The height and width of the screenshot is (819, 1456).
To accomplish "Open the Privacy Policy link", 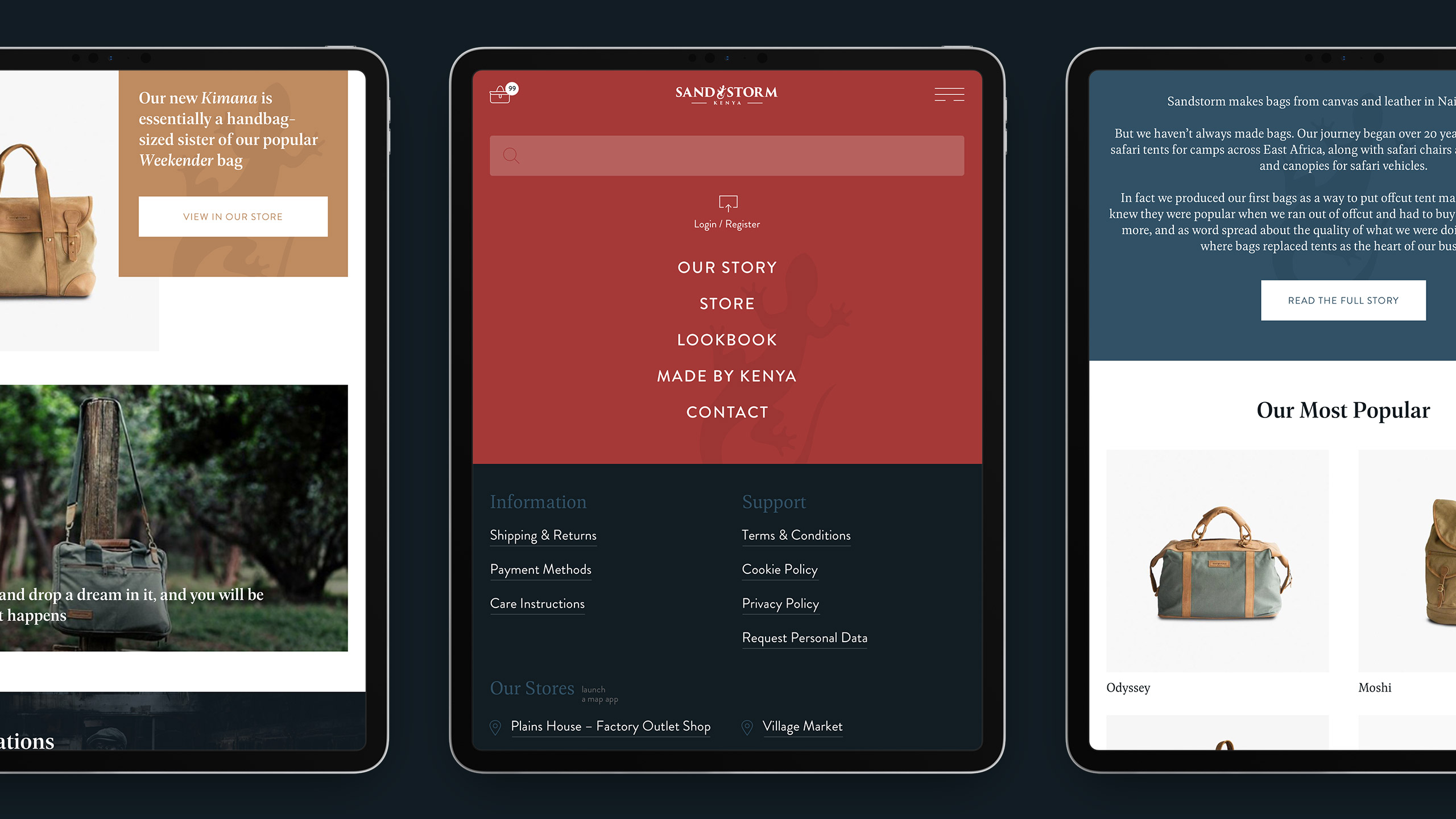I will (779, 603).
